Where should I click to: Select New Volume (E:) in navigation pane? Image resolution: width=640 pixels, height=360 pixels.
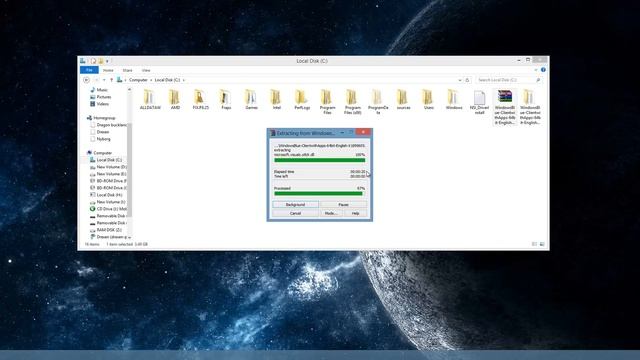pos(108,174)
